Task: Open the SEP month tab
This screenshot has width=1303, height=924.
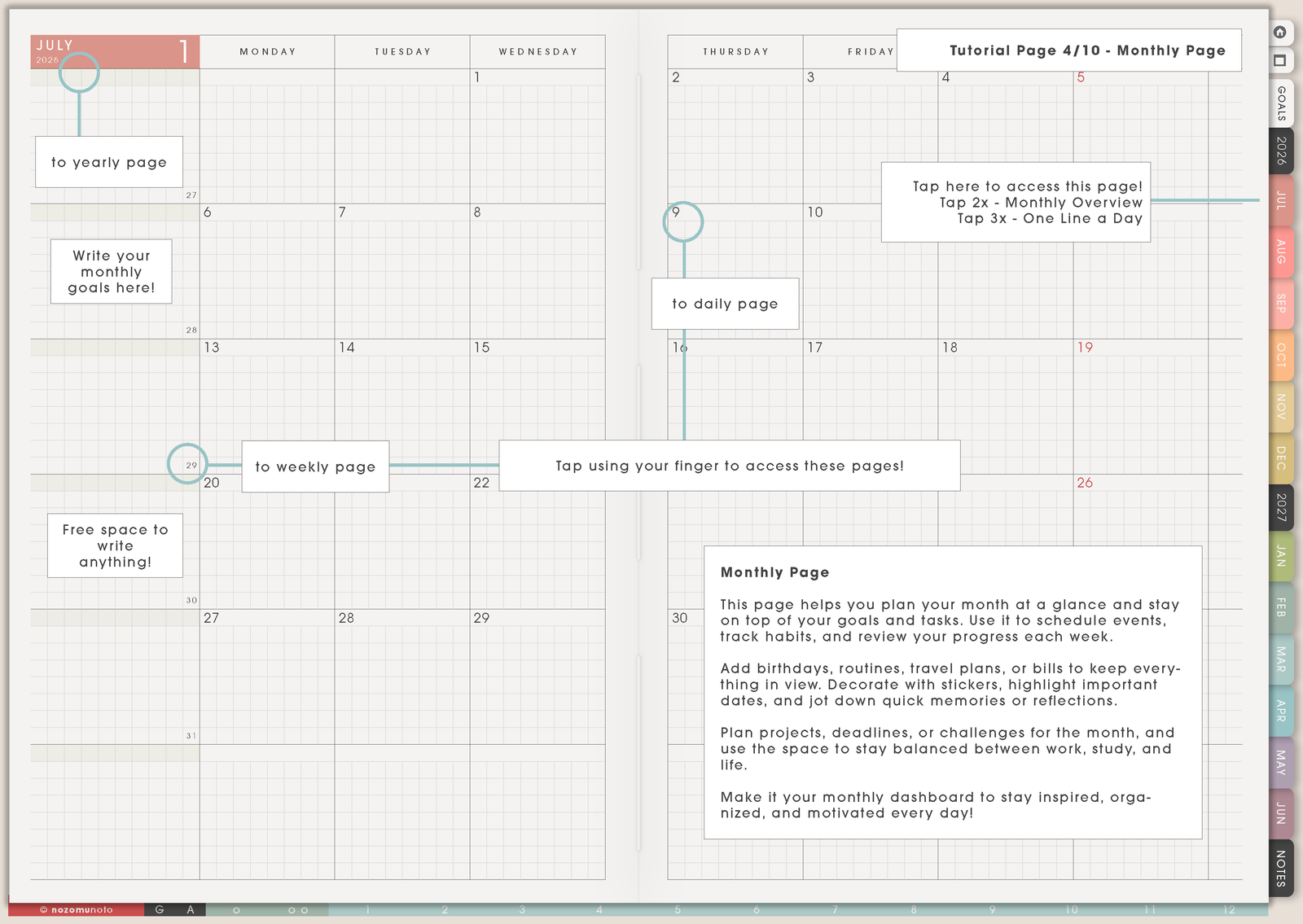Action: point(1281,304)
